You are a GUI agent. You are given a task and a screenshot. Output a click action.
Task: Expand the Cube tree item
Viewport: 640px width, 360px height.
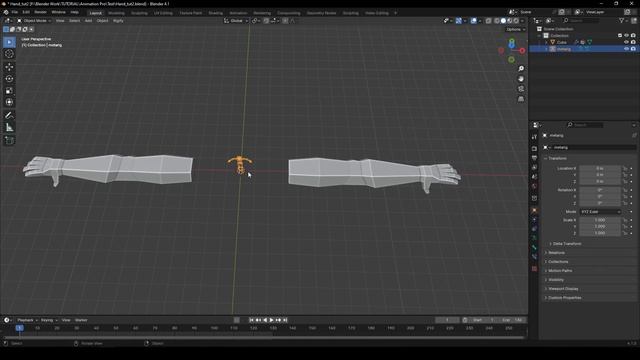[x=546, y=42]
